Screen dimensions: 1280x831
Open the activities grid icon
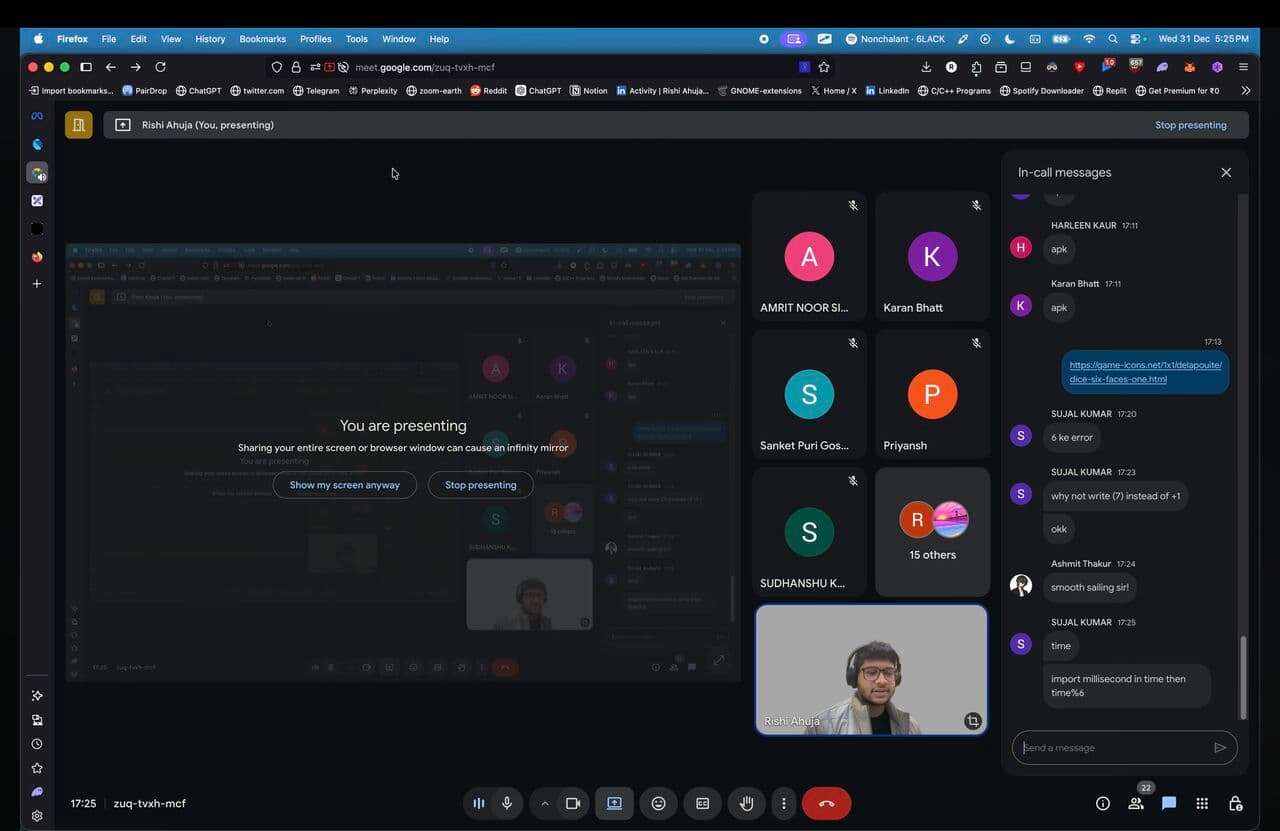(x=1202, y=803)
